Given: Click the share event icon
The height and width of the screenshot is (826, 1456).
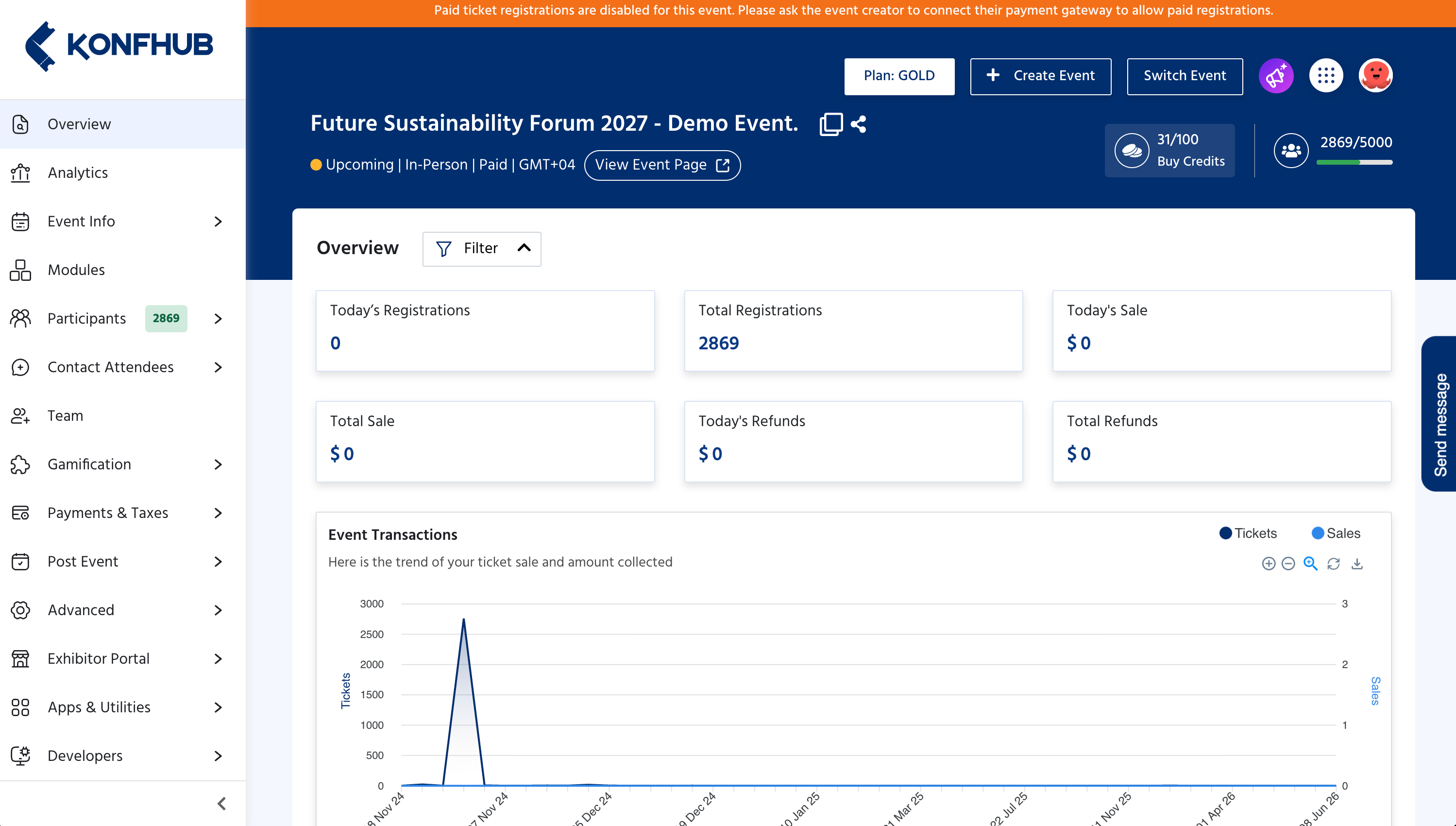Looking at the screenshot, I should click(x=859, y=124).
